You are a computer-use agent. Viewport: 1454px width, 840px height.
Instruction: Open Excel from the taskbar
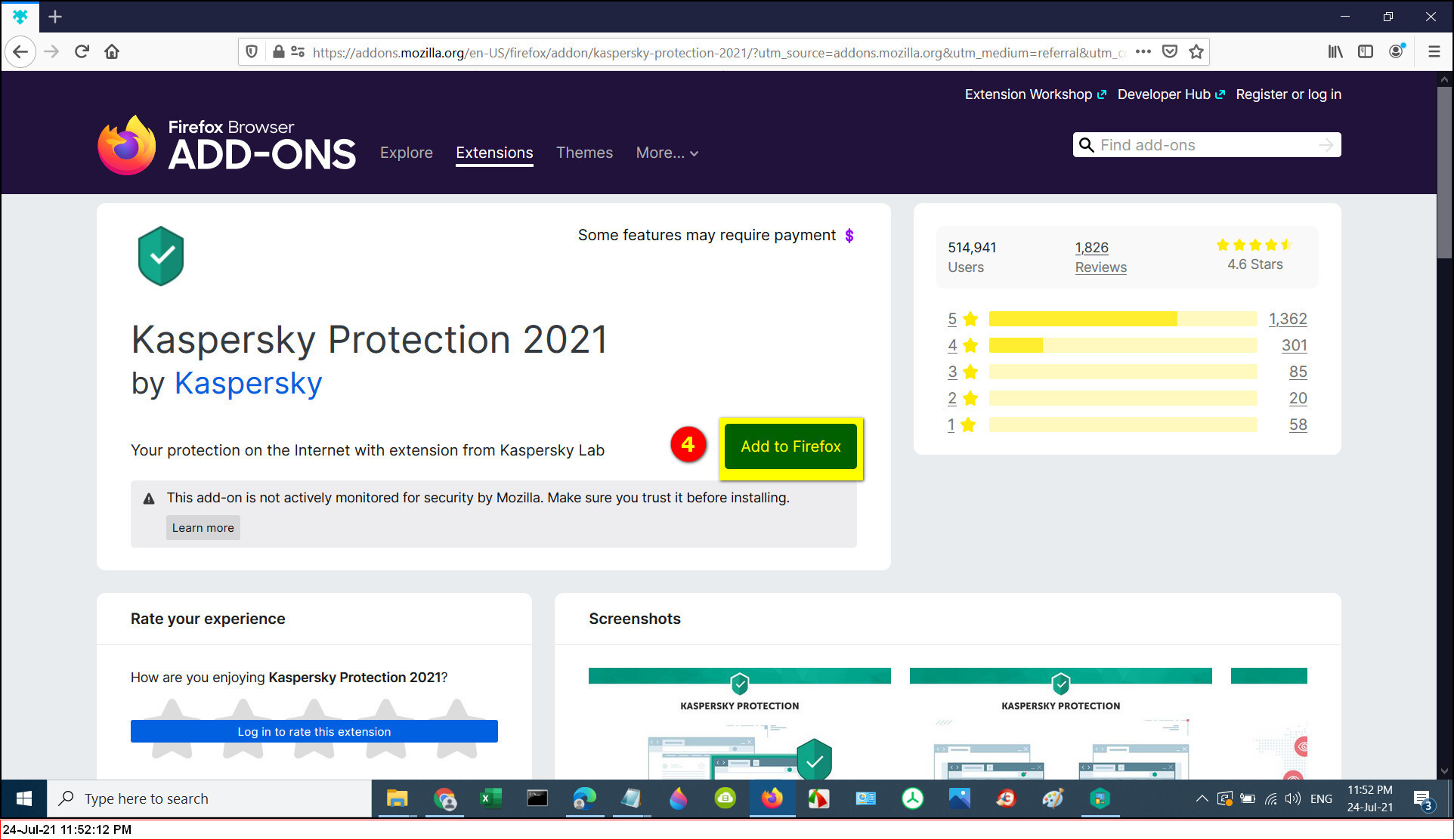click(x=490, y=798)
